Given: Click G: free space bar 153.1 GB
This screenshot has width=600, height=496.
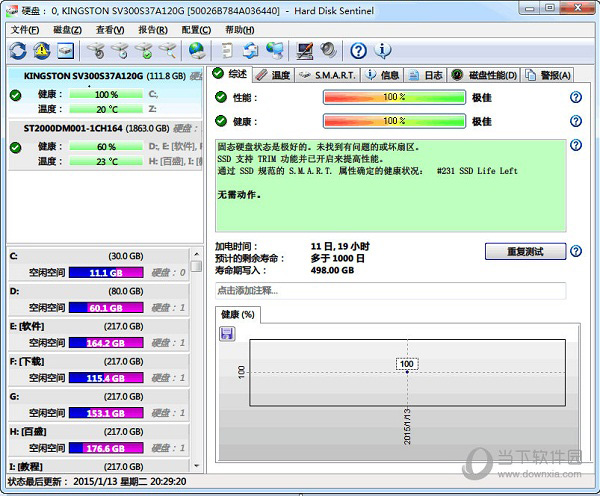Looking at the screenshot, I should pyautogui.click(x=106, y=413).
